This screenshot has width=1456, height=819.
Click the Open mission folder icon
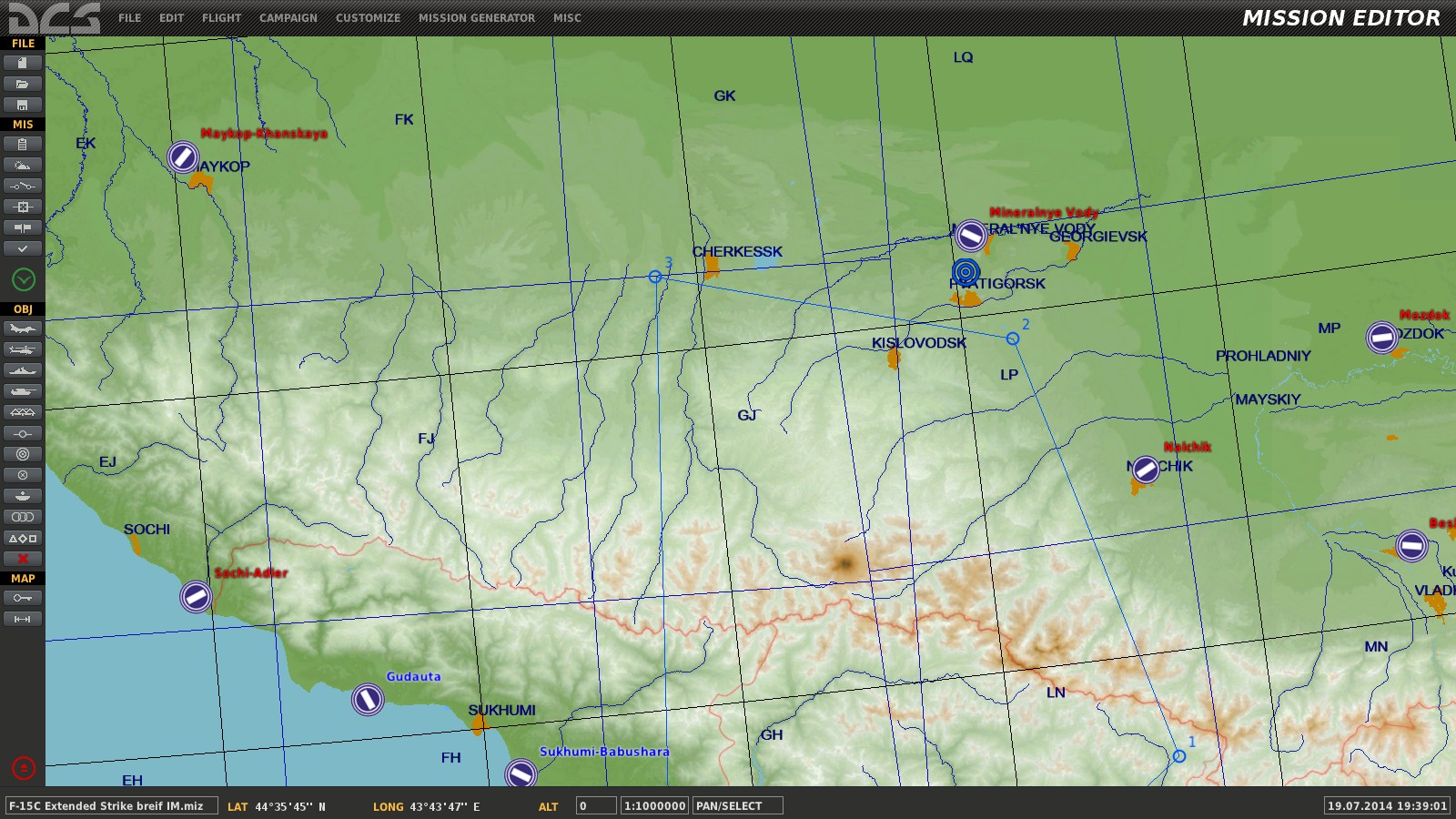click(x=23, y=84)
